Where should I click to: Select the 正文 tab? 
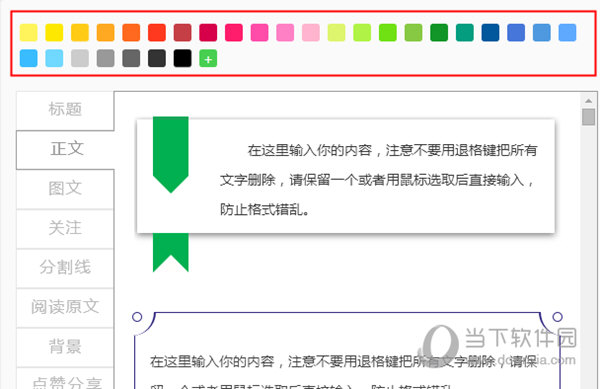click(65, 149)
